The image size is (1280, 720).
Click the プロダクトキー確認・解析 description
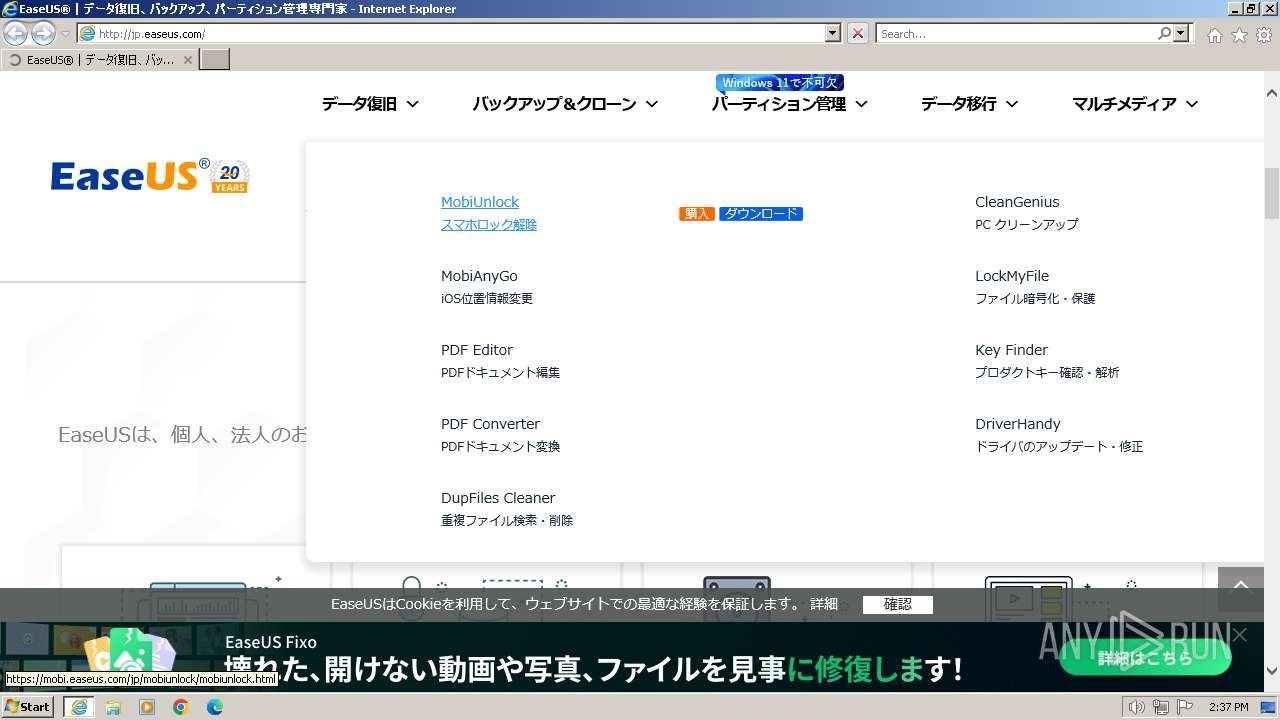(1047, 372)
